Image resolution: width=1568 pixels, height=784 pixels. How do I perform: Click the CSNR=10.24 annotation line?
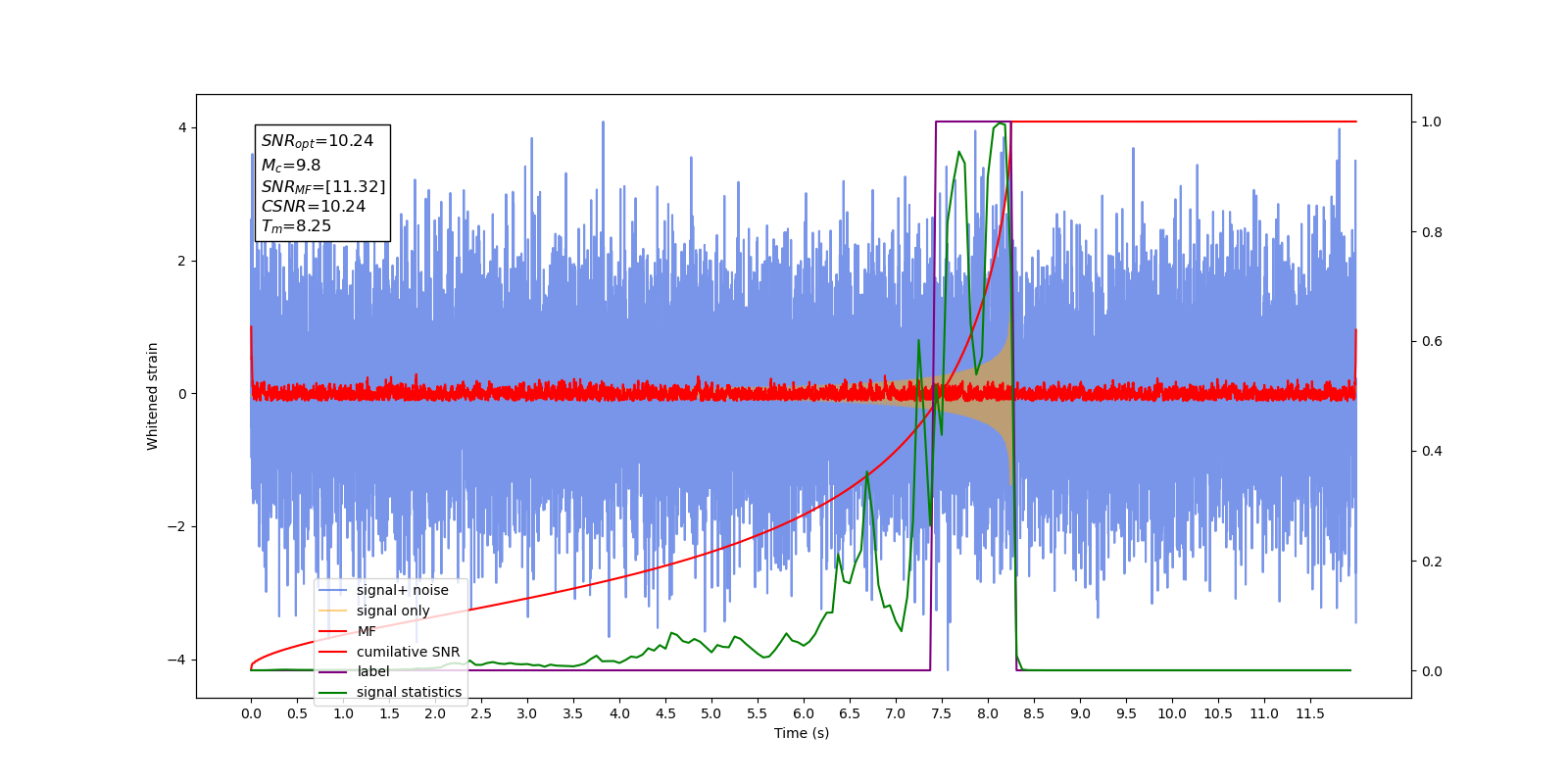click(x=314, y=206)
